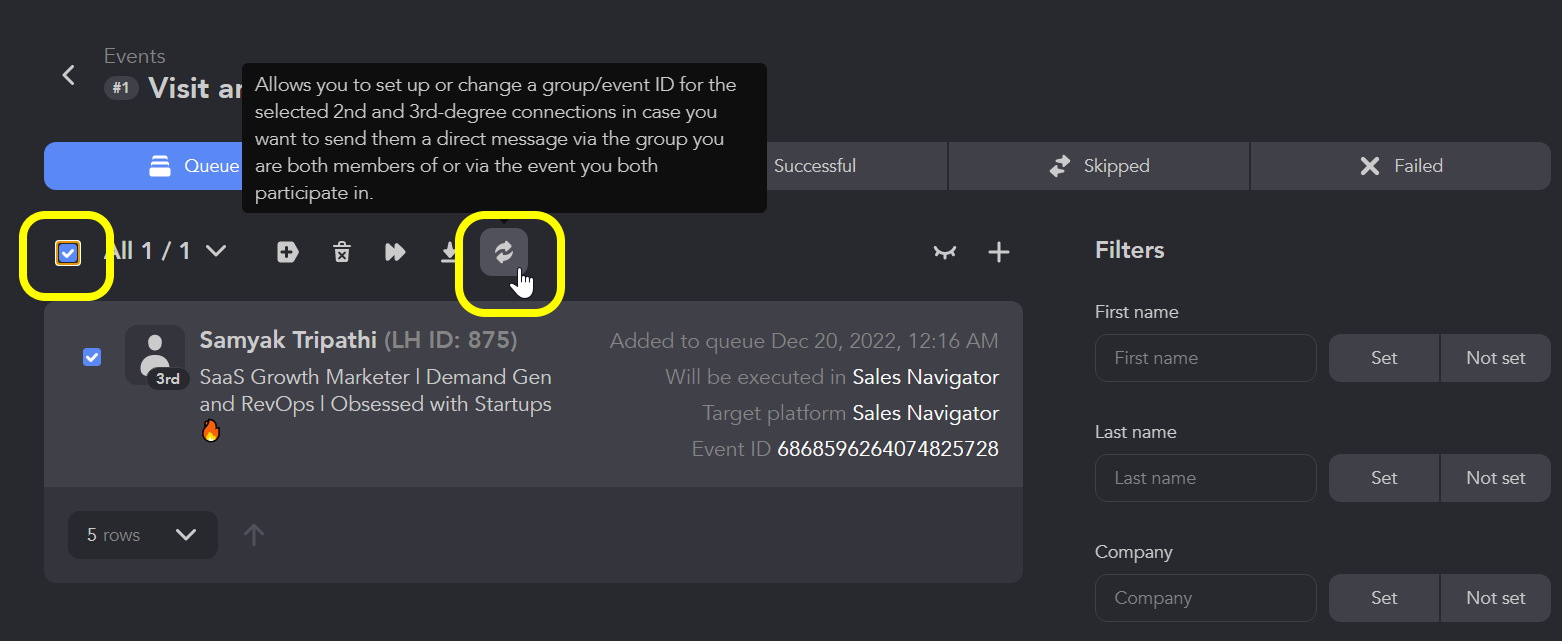1562x641 pixels.
Task: Click the up arrow next to the rows selector
Action: pos(254,535)
